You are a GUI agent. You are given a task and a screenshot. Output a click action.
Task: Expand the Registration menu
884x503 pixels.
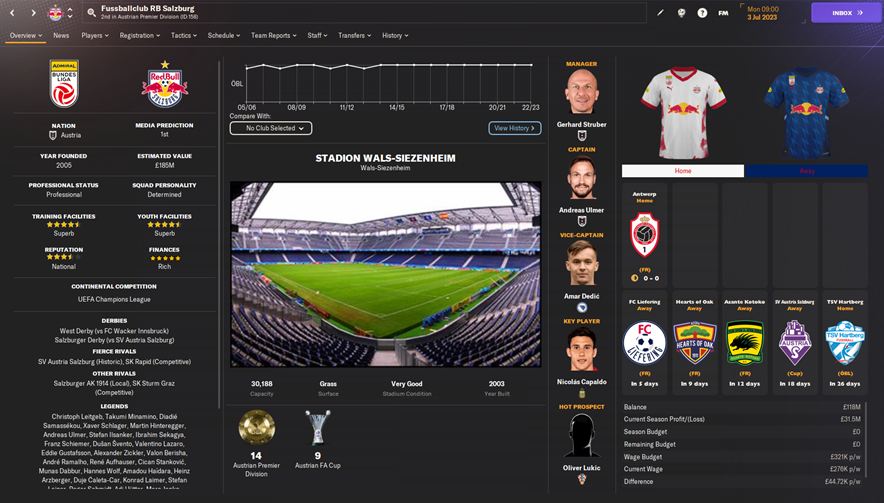click(x=139, y=35)
